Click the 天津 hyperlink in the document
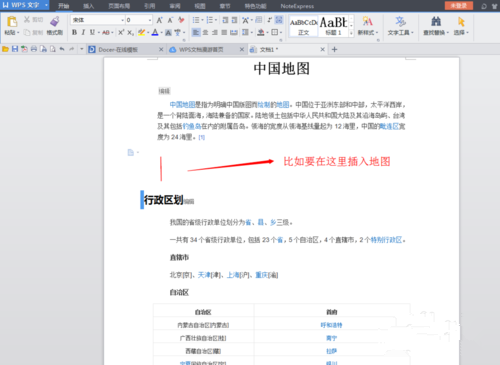This screenshot has width=500, height=365. tap(204, 275)
